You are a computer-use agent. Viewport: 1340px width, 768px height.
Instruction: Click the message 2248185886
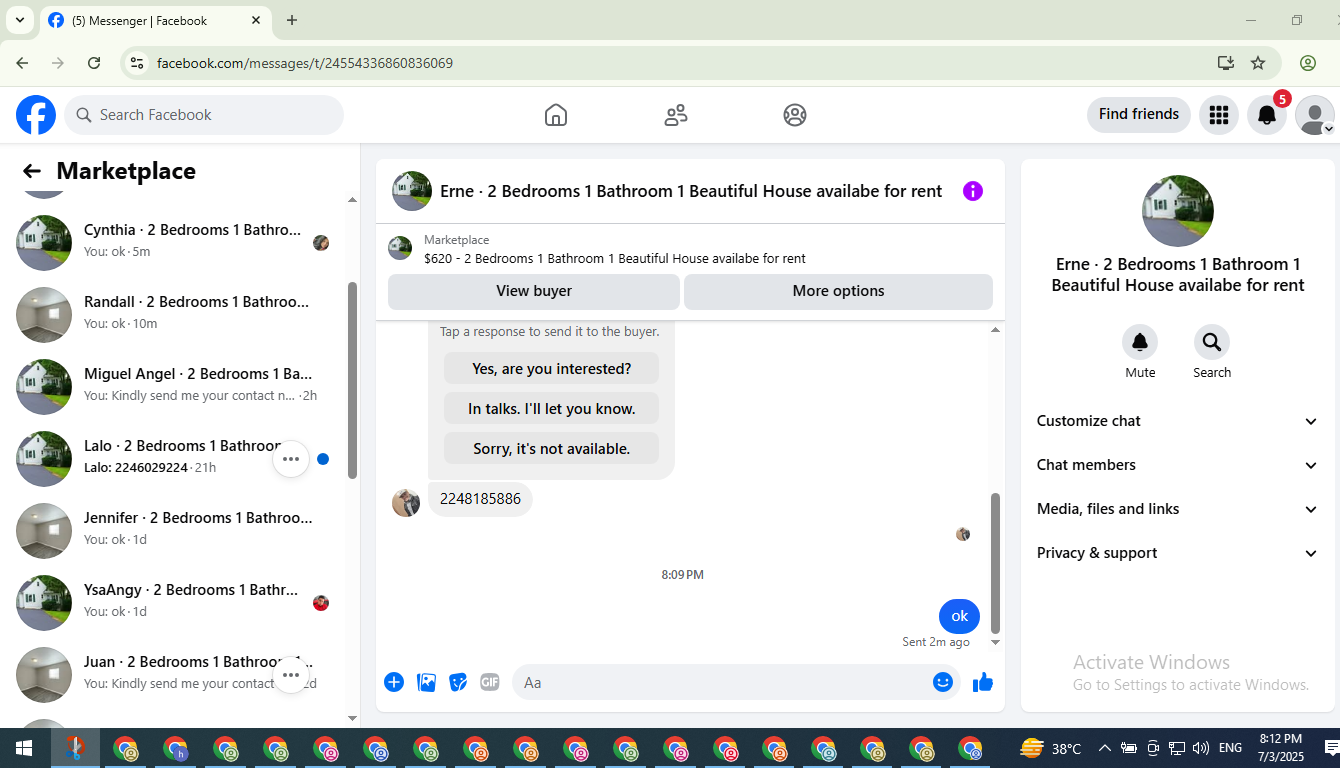[480, 499]
